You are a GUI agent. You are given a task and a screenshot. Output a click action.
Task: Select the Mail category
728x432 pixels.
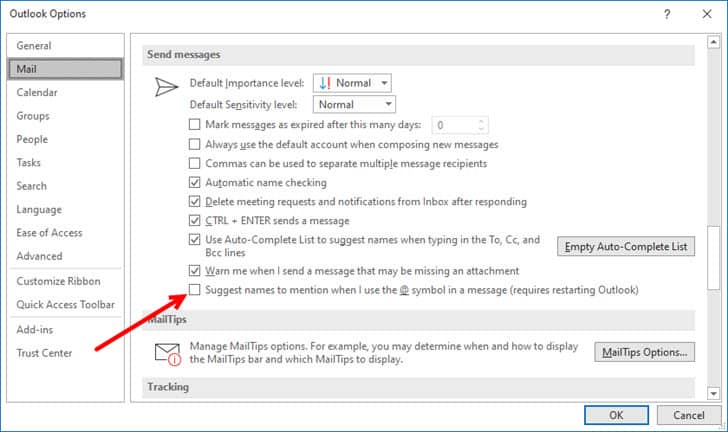click(x=65, y=69)
